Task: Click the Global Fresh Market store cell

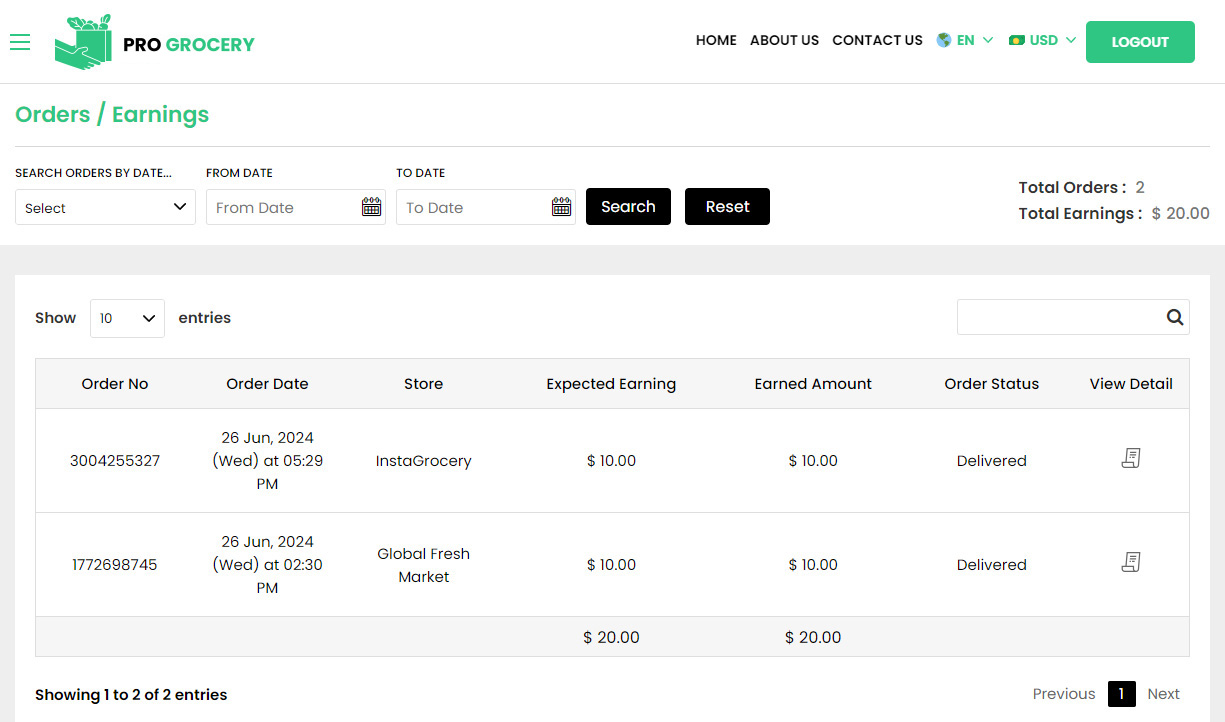Action: [x=423, y=565]
